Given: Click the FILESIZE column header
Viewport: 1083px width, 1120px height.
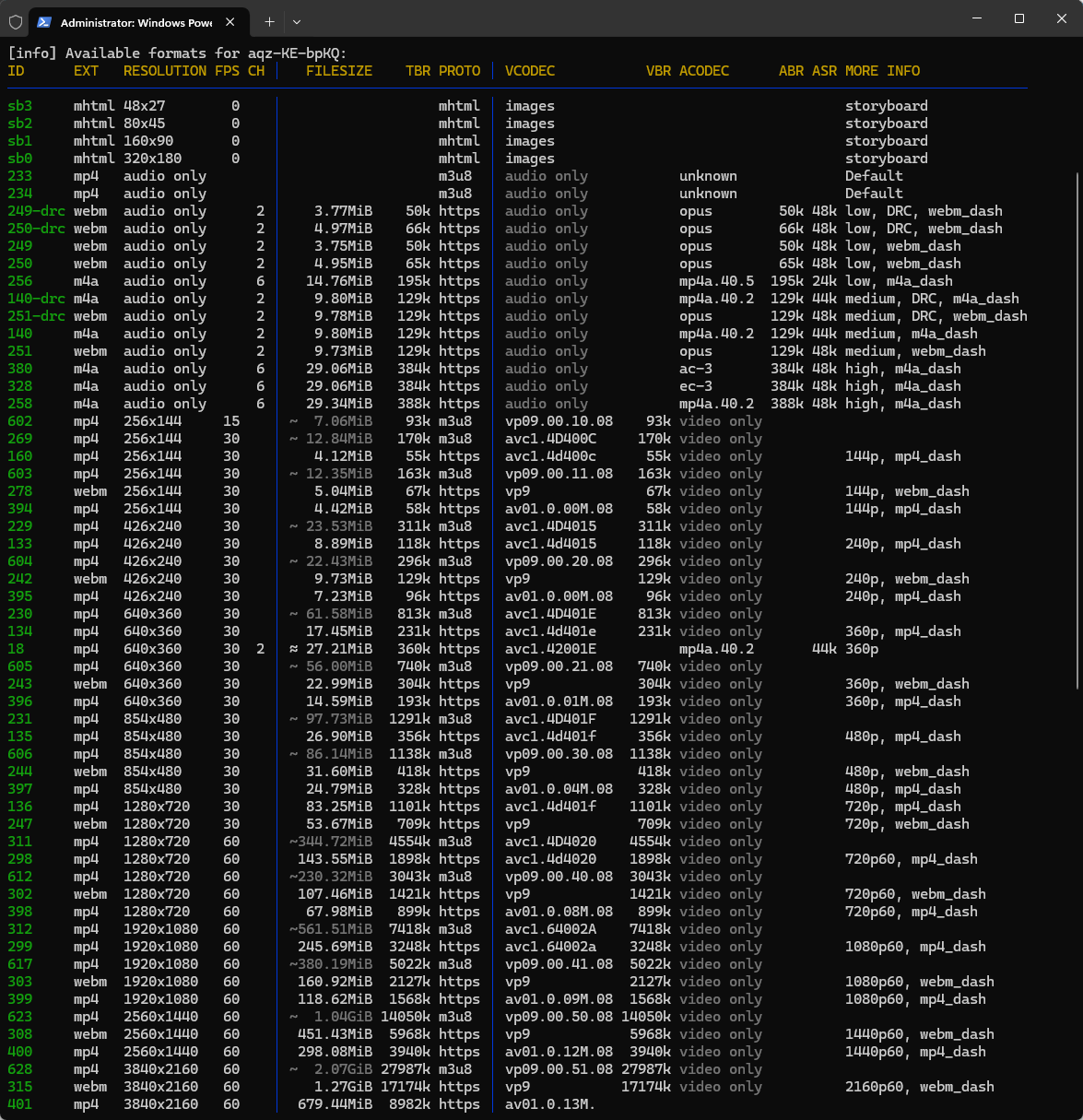Looking at the screenshot, I should pyautogui.click(x=339, y=71).
